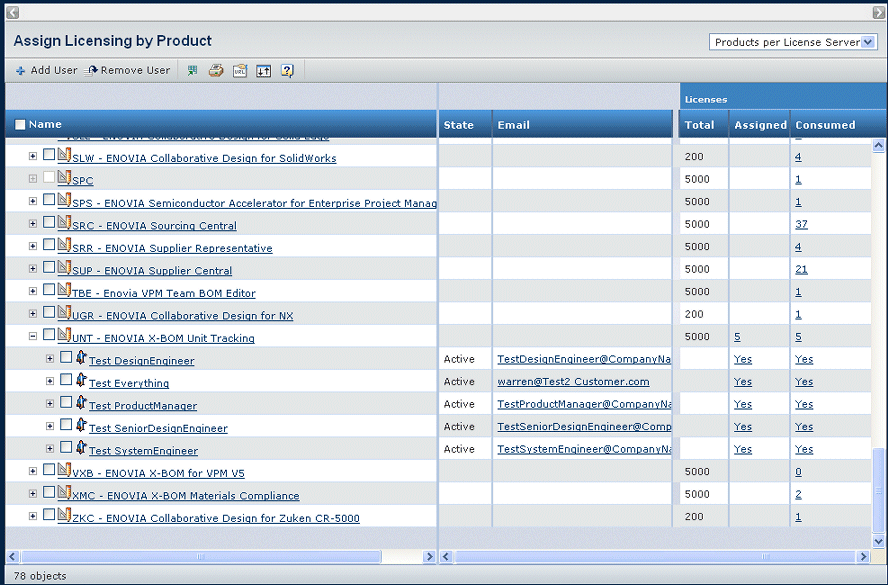Sort by the Assigned column header
Screen dimensions: 888x585
pyautogui.click(x=760, y=125)
